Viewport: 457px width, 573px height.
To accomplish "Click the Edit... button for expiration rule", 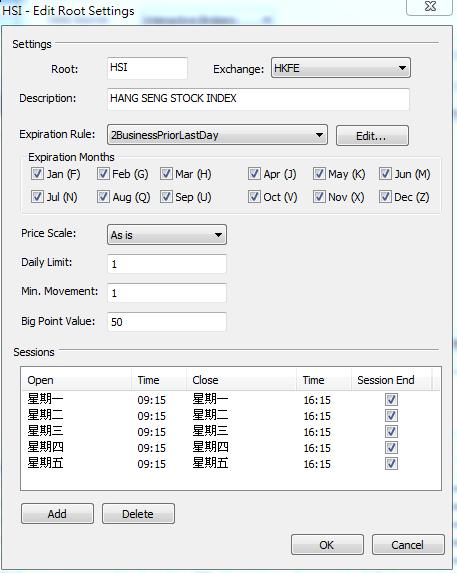I will (x=372, y=136).
